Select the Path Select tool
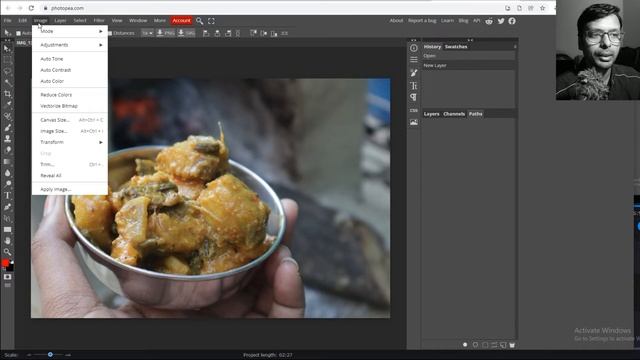 click(7, 218)
